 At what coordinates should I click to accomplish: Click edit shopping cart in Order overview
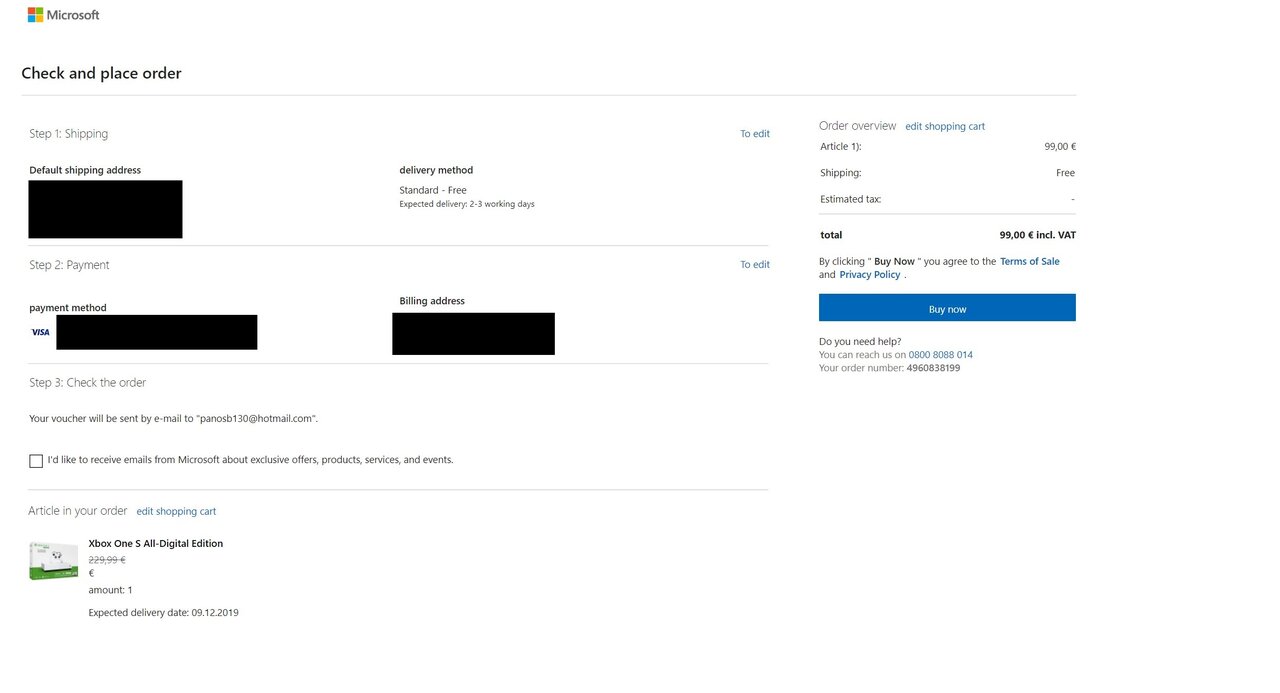point(945,127)
